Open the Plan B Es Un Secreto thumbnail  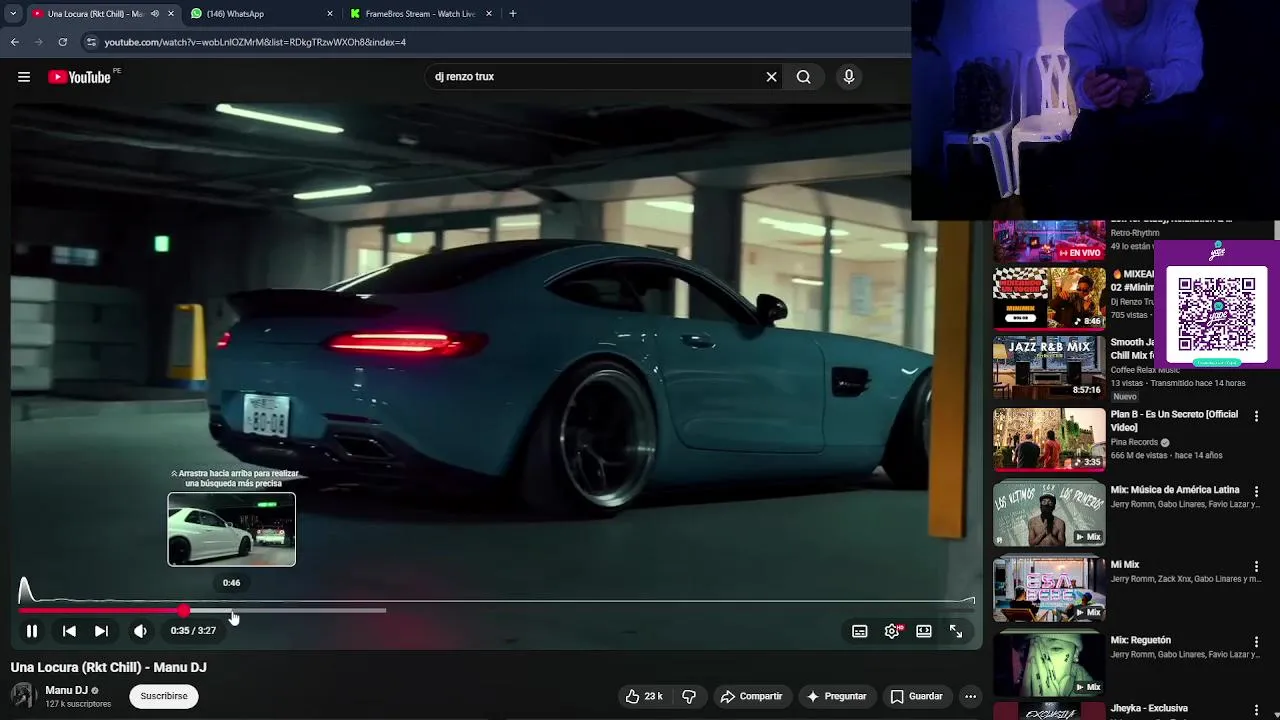pos(1049,439)
